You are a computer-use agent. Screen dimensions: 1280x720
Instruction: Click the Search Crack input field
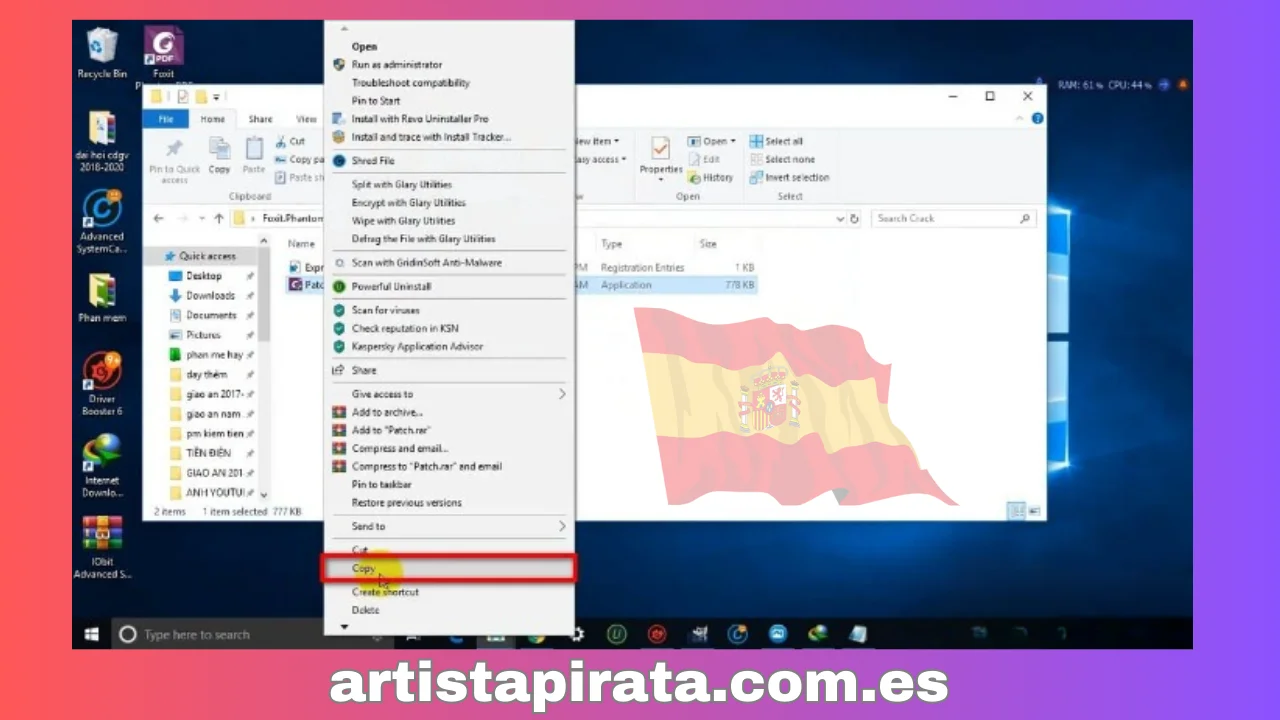[x=954, y=218]
